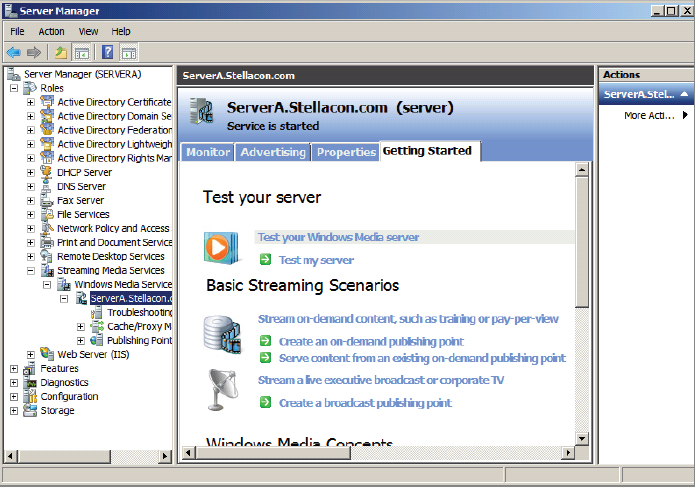Screen dimensions: 695x487
Task: Expand the DHCP Server node
Action: click(x=31, y=172)
